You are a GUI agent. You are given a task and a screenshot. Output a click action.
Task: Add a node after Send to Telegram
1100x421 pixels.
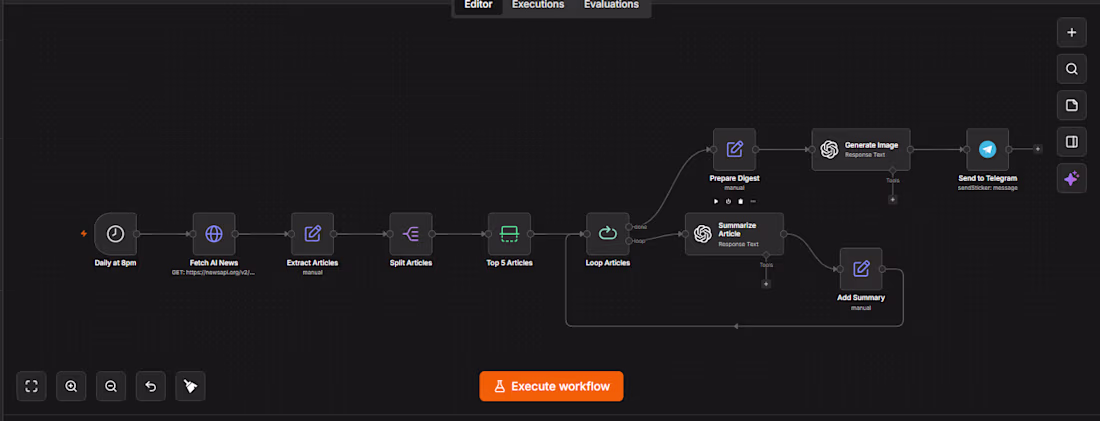pos(1038,149)
